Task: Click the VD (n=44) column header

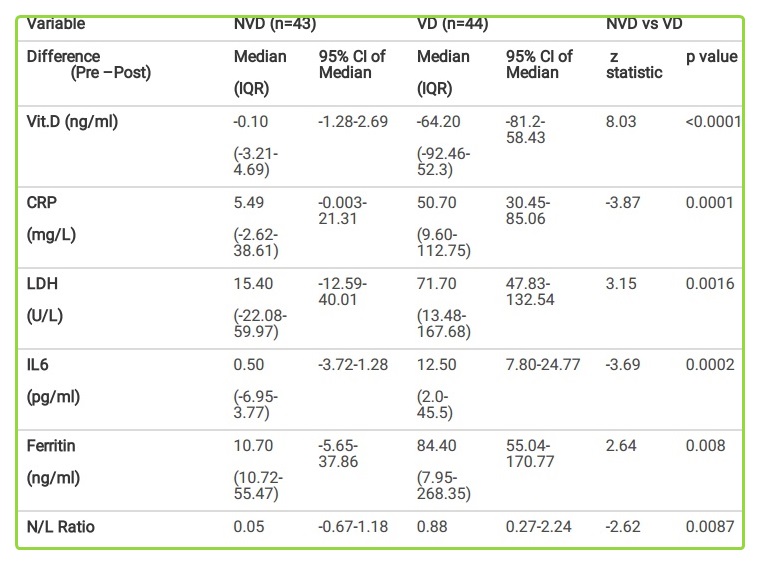Action: point(452,23)
